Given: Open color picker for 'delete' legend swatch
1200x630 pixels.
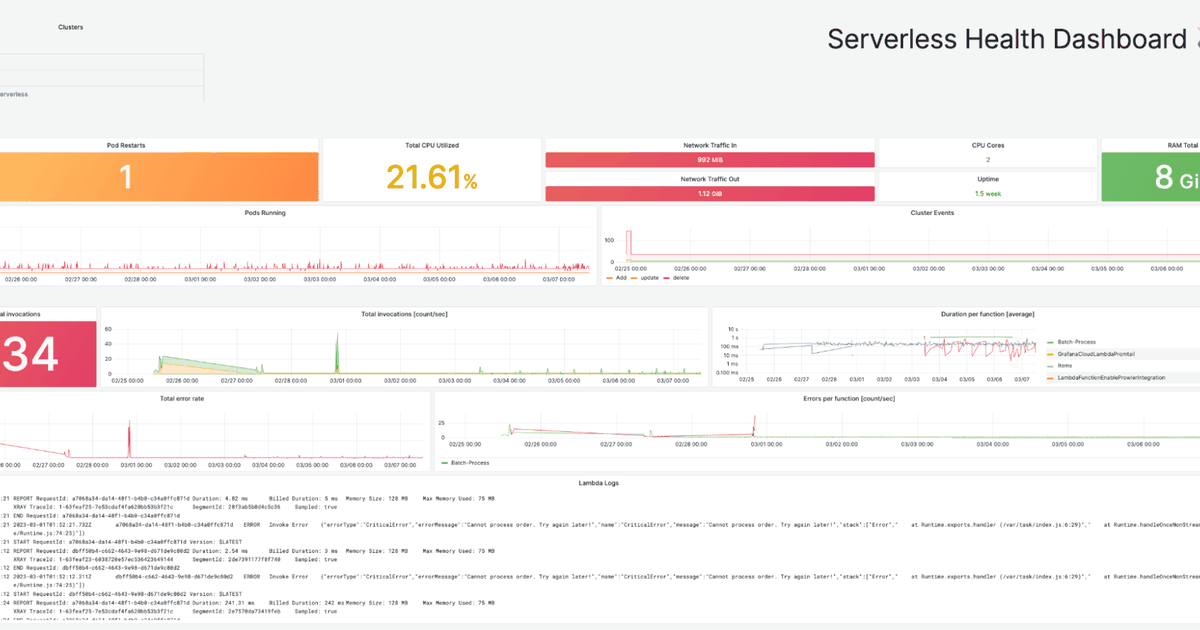Looking at the screenshot, I should point(666,277).
